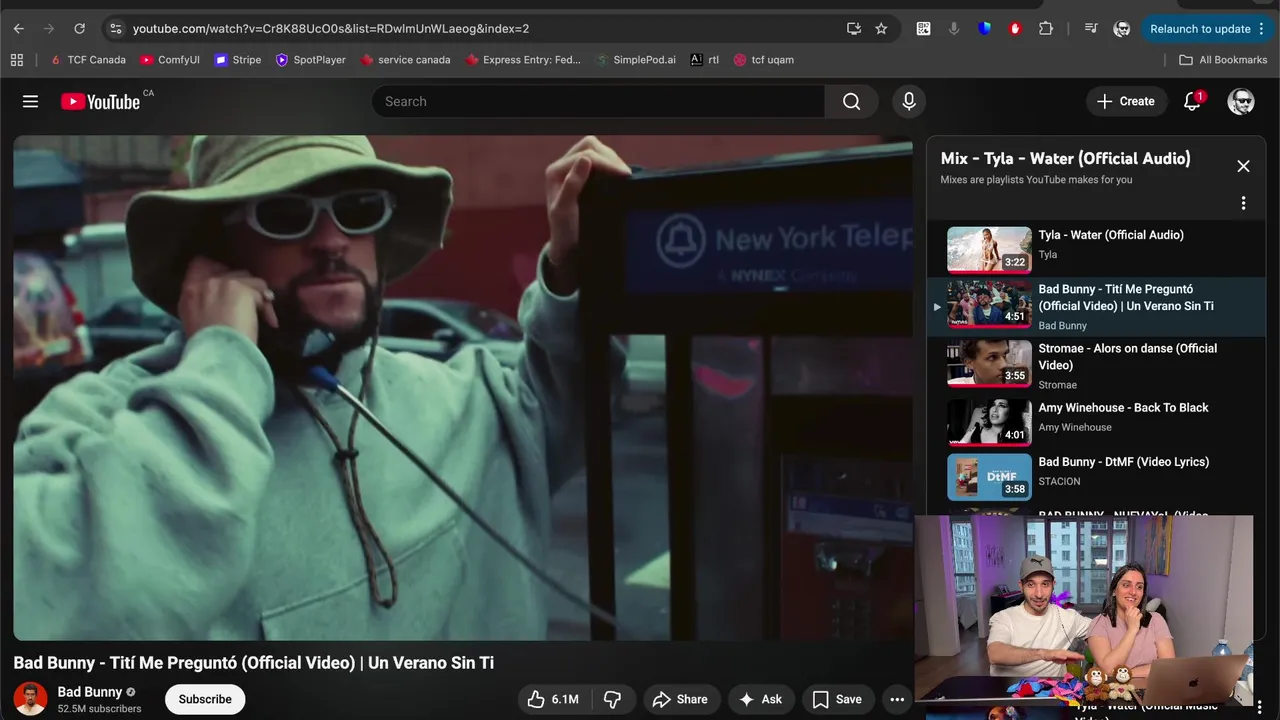Click the YouTube search field
This screenshot has height=720, width=1280.
(x=598, y=101)
